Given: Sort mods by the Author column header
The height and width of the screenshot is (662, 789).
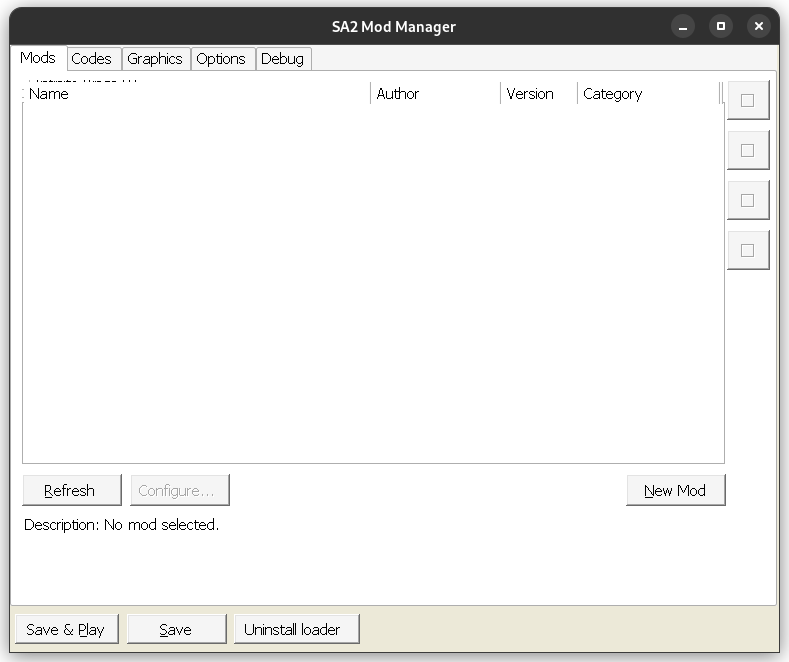Looking at the screenshot, I should 435,94.
